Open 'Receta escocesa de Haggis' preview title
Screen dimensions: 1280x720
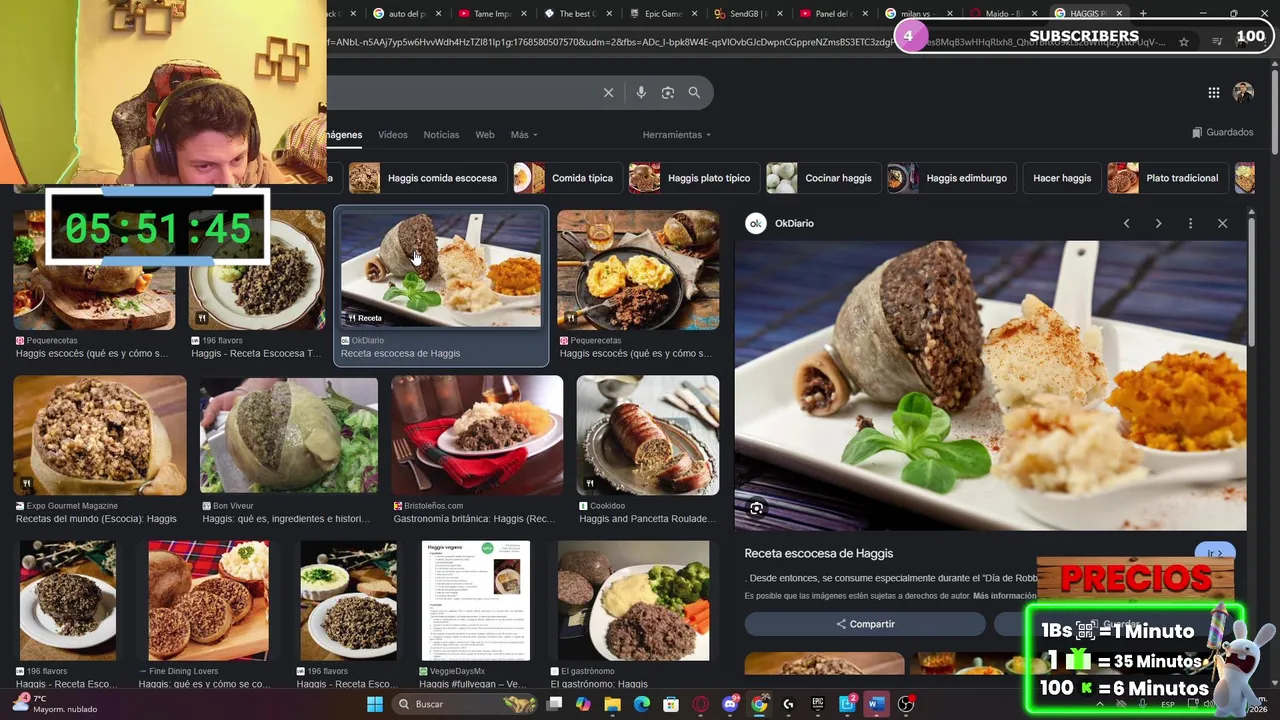pyautogui.click(x=818, y=553)
